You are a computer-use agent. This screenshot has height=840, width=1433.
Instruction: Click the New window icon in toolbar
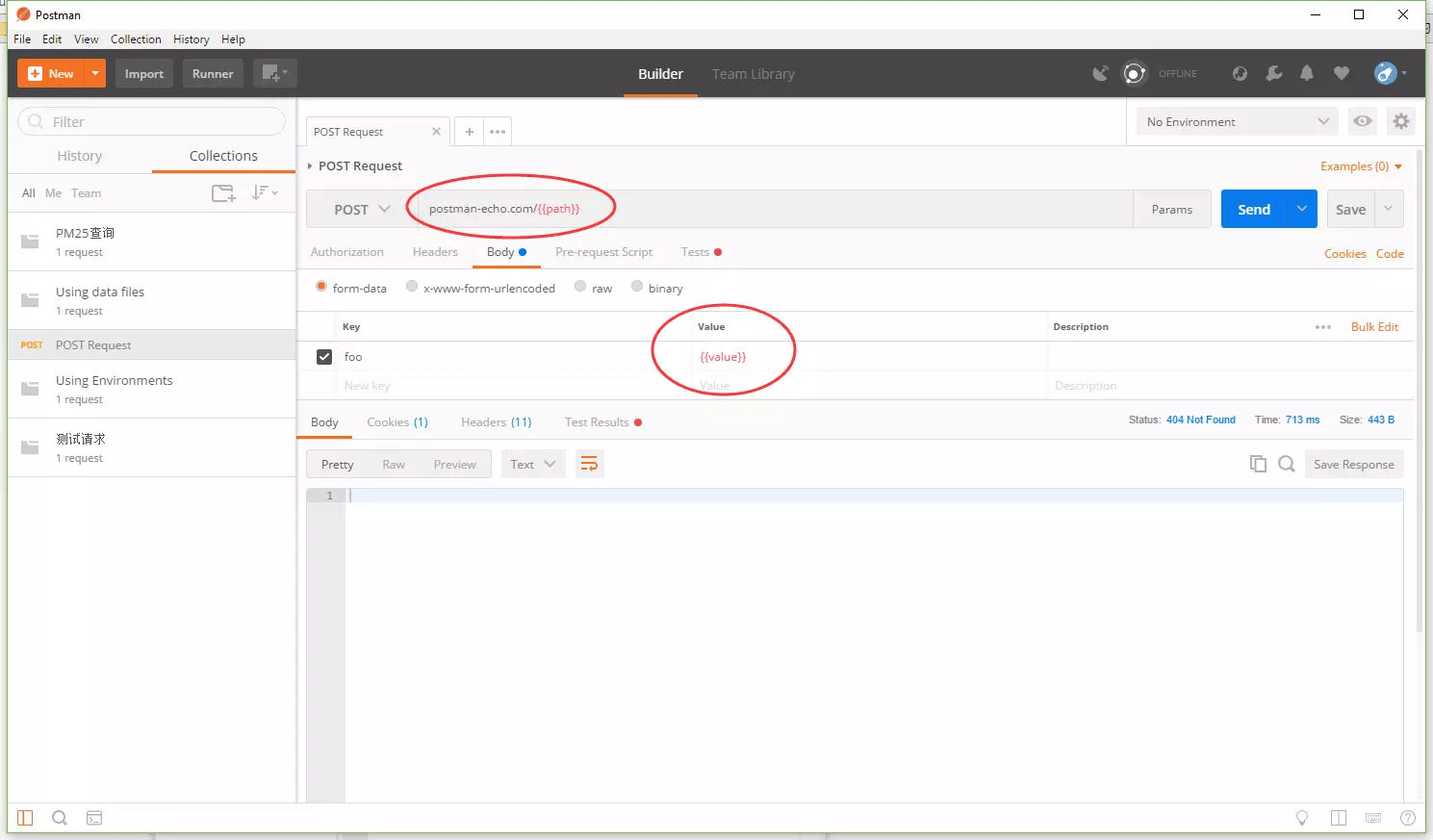click(274, 73)
